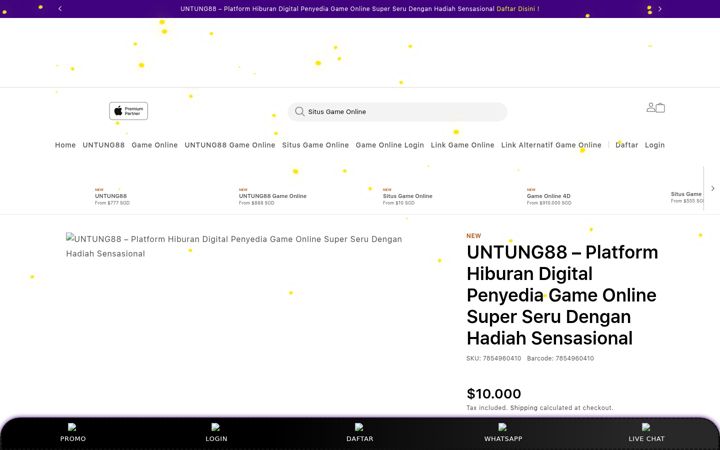Viewport: 720px width, 450px height.
Task: Click the search magnifier icon
Action: [299, 112]
